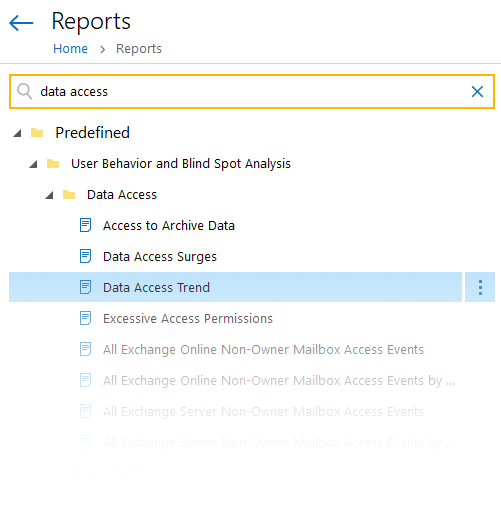Viewport: 501px width, 527px height.
Task: Click the Excessive Access Permissions report icon
Action: pyautogui.click(x=85, y=318)
